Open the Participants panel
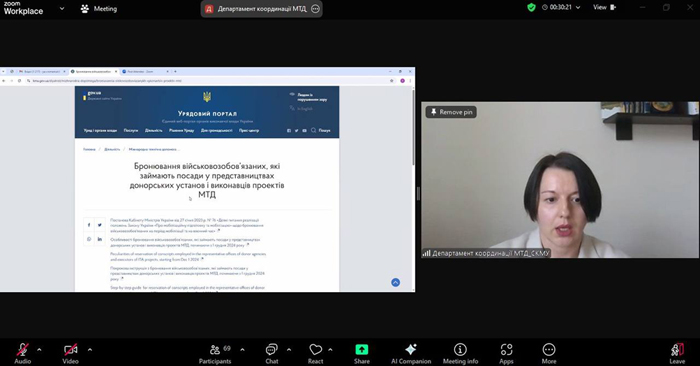The width and height of the screenshot is (700, 366). [x=215, y=354]
